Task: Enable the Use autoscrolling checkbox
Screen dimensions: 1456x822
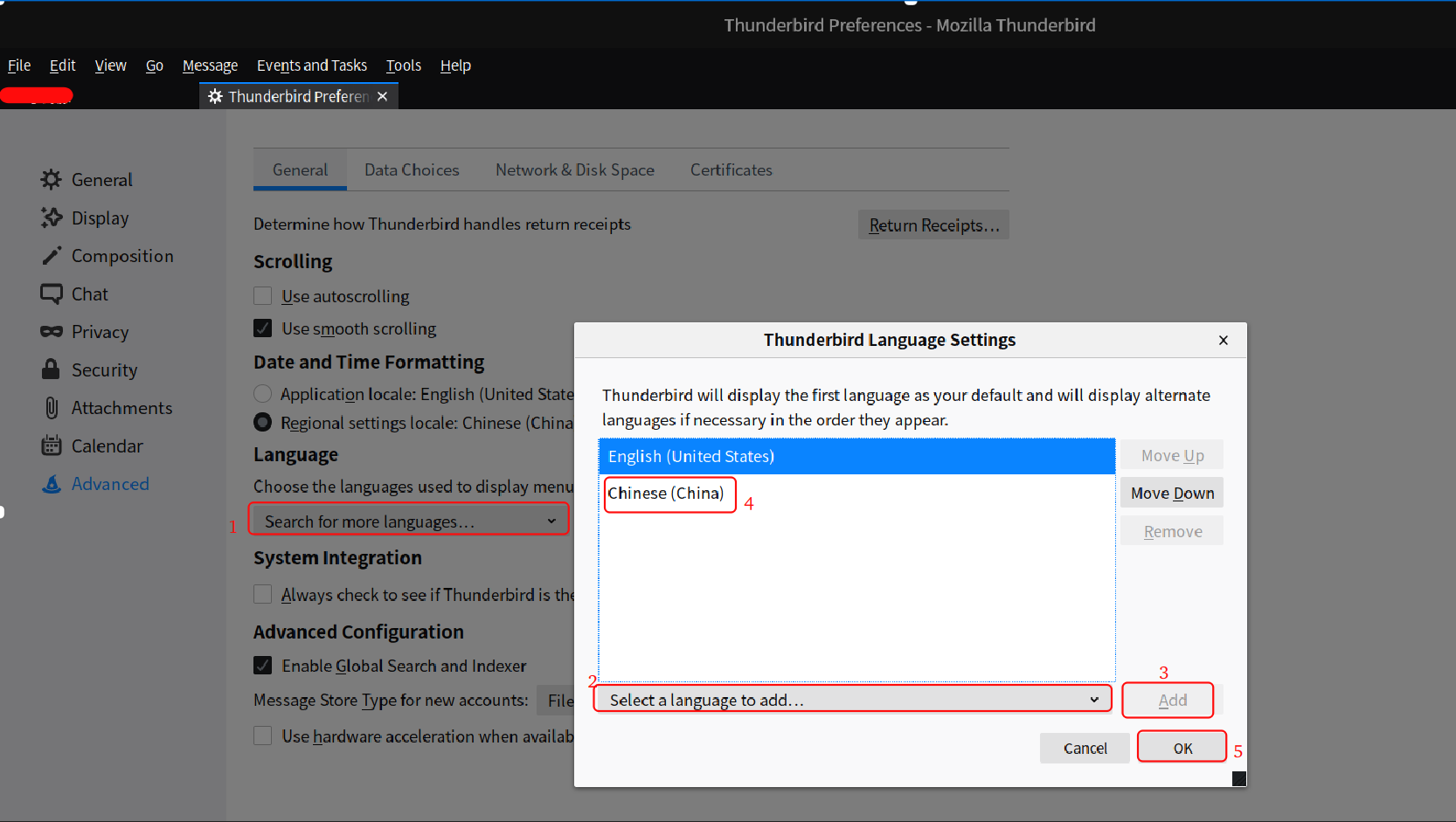Action: click(262, 296)
